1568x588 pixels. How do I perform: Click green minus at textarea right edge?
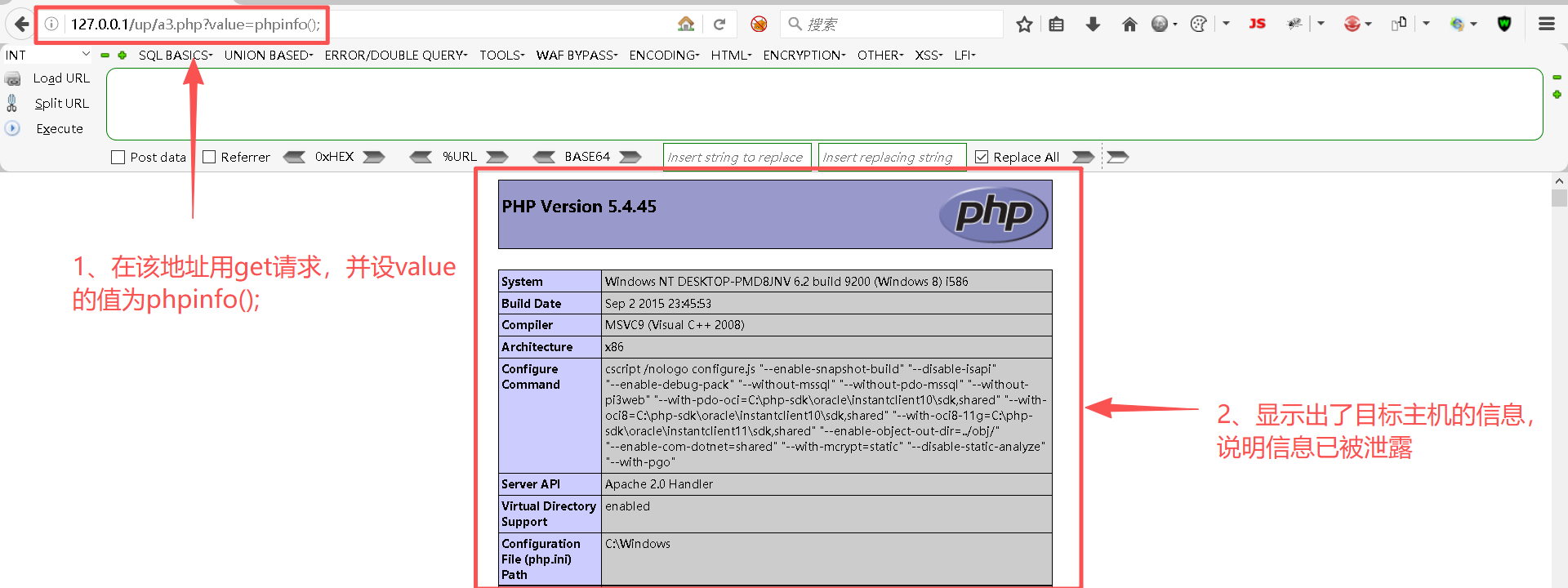click(x=1557, y=78)
